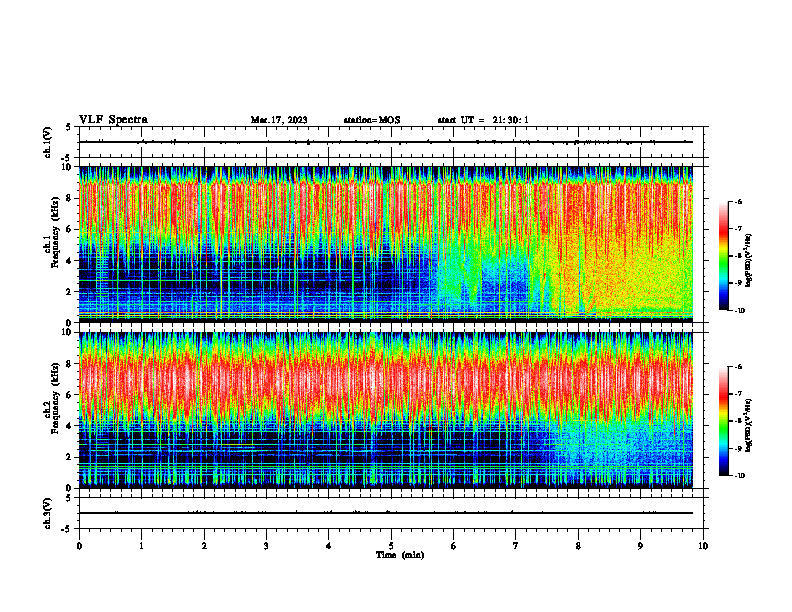Screen dimensions: 792x612
Task: Select the ch.2 "Frequency (kHz)" axis label
Action: 55,398
